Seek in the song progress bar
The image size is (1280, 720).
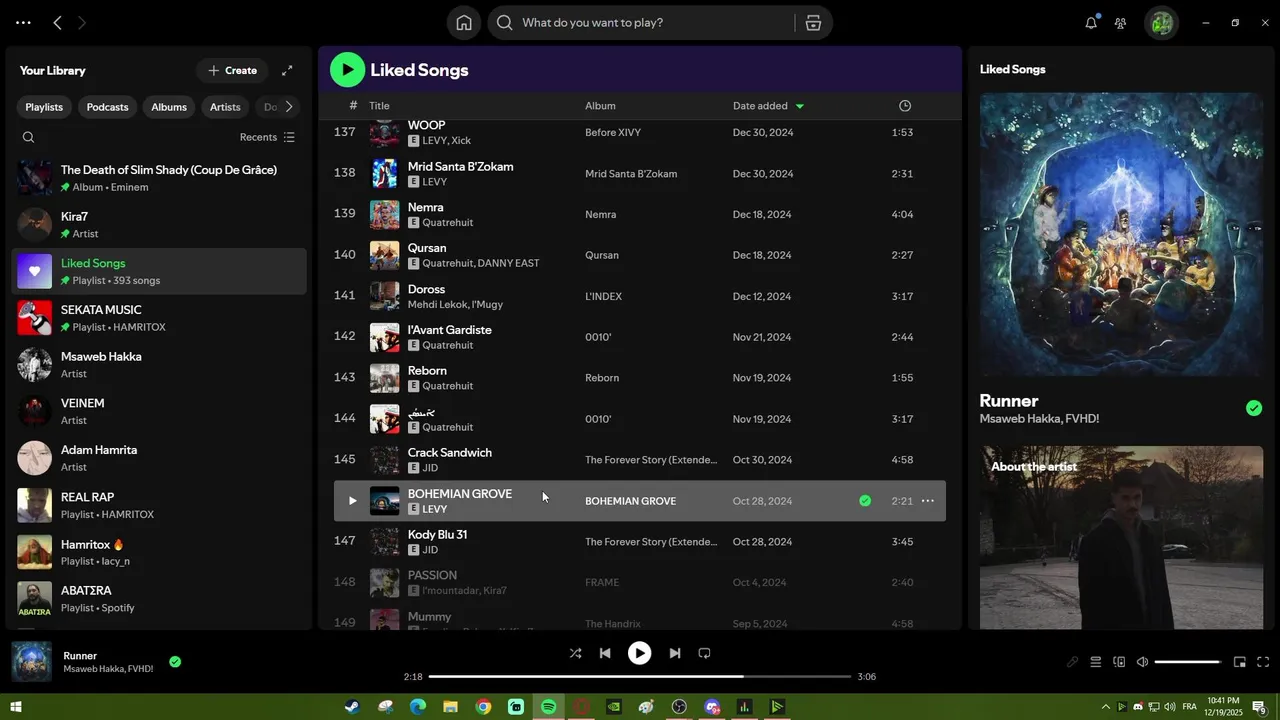click(640, 677)
